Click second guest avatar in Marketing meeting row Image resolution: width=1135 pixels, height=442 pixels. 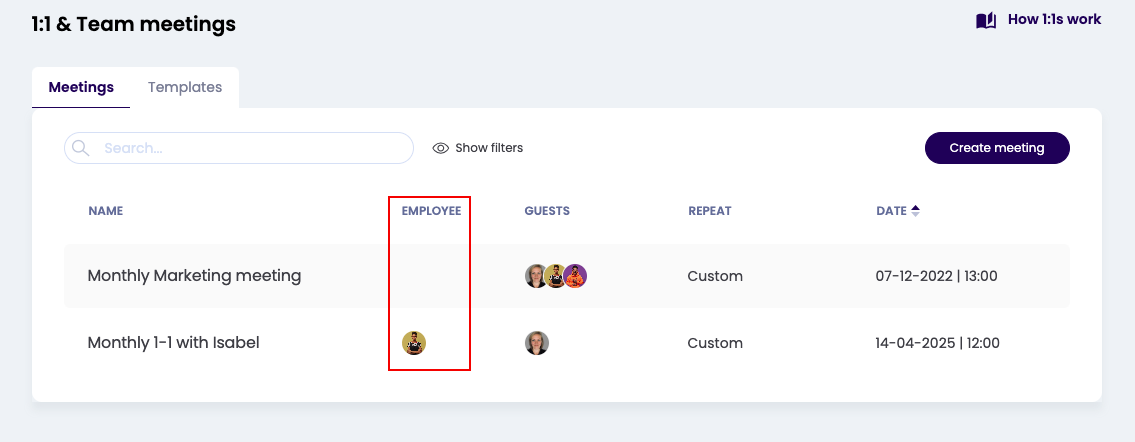pos(556,276)
